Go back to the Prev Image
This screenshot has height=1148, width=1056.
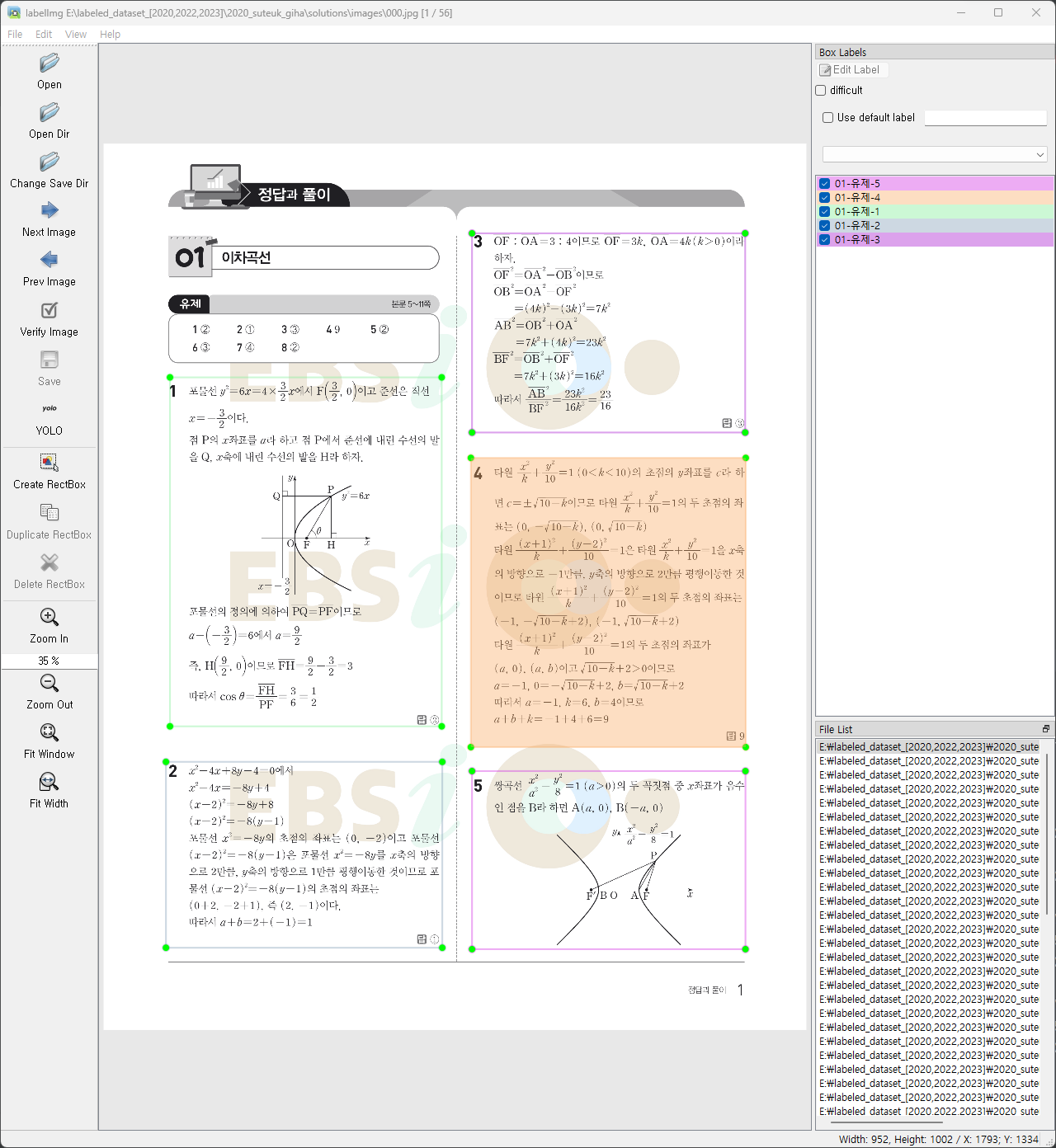[49, 261]
